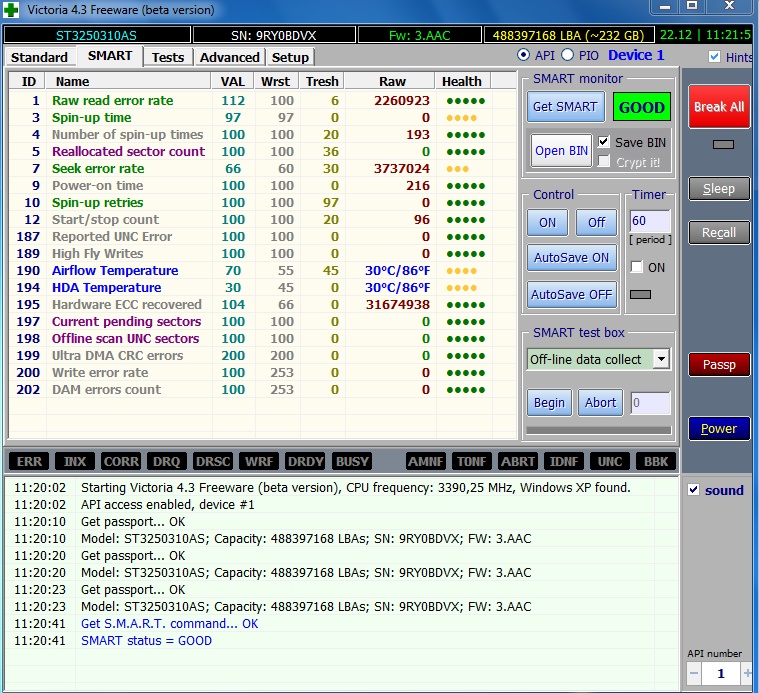Viewport: 759px width, 693px height.
Task: Click the ABRT error indicator
Action: click(517, 461)
